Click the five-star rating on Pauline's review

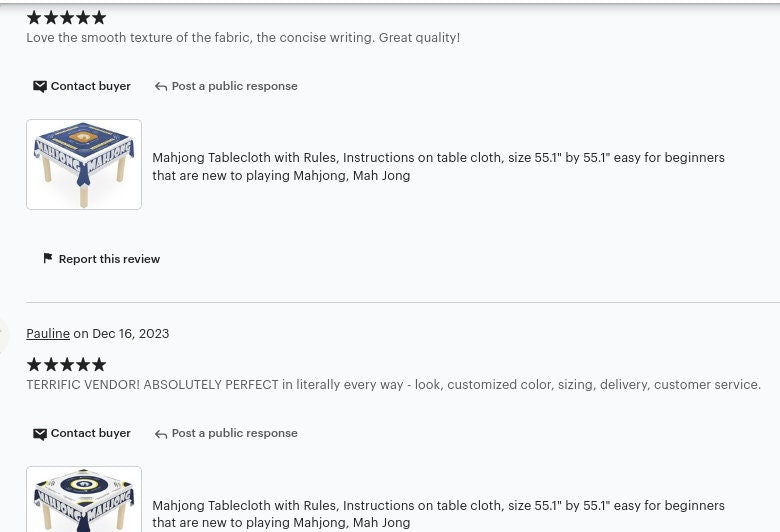coord(66,364)
